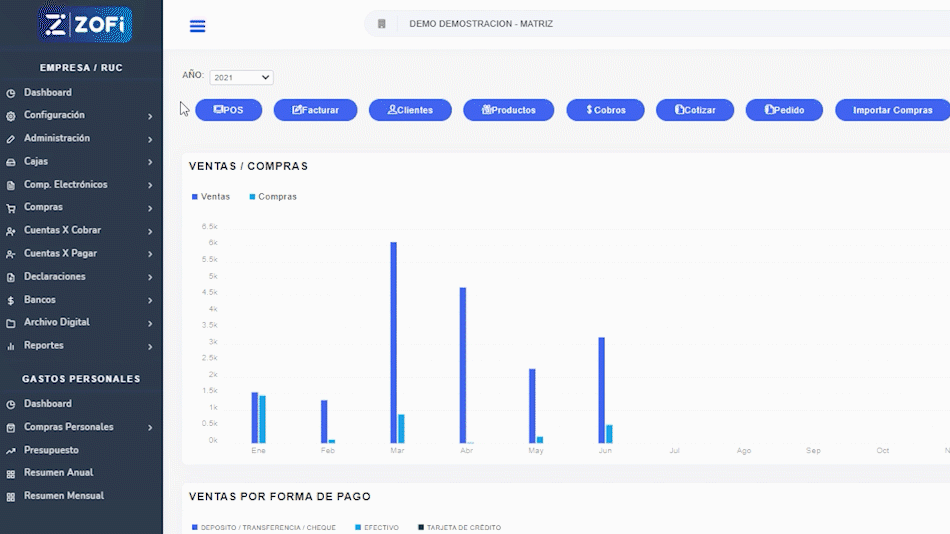This screenshot has height=534, width=950.
Task: Click the Importar Compras button
Action: pyautogui.click(x=892, y=110)
